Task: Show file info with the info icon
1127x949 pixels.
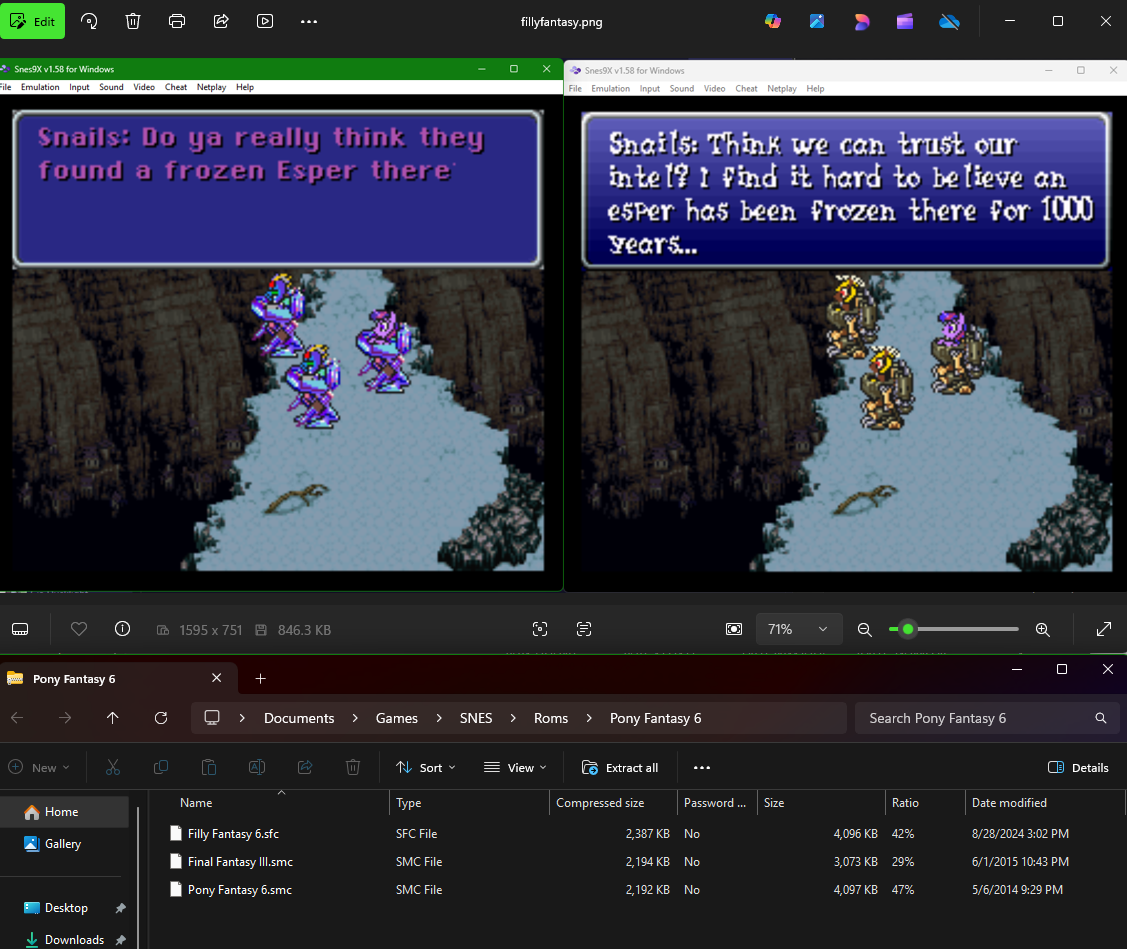Action: coord(123,630)
